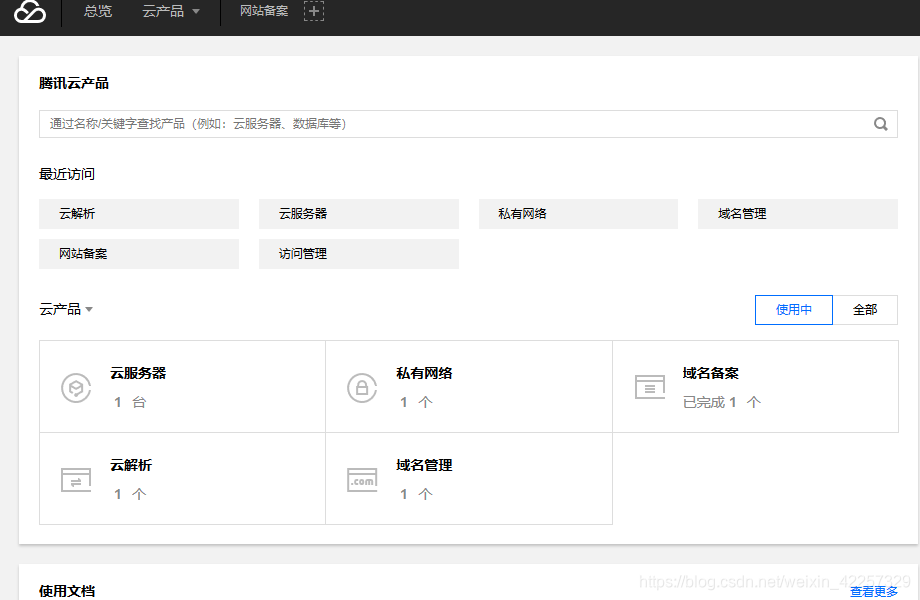Click the 使用文档 heading

[67, 591]
